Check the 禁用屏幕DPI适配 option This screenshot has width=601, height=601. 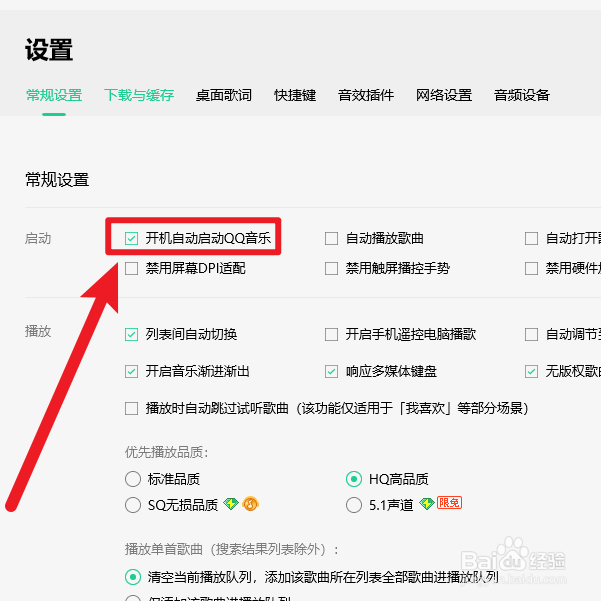pos(131,268)
